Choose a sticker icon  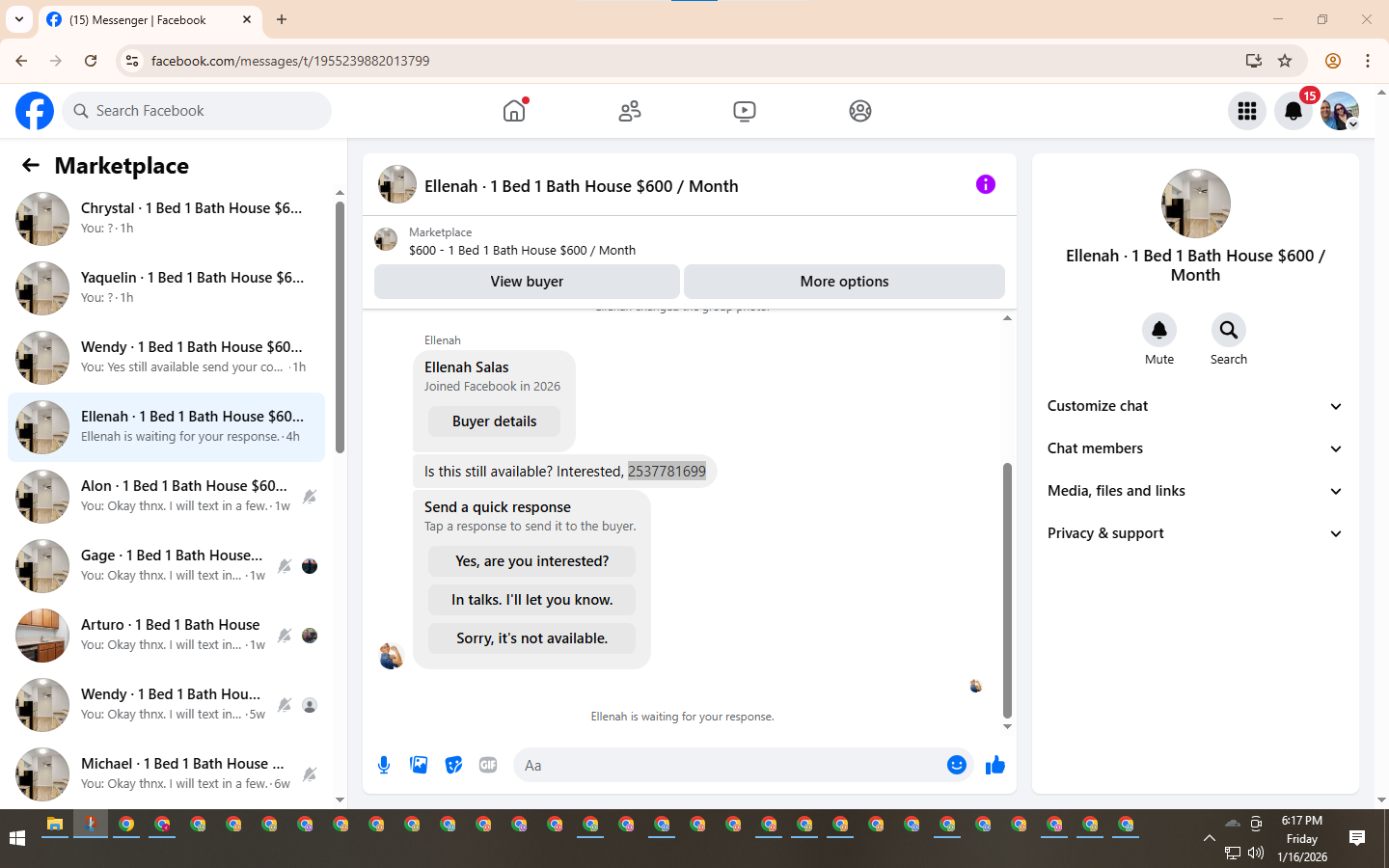tap(453, 765)
